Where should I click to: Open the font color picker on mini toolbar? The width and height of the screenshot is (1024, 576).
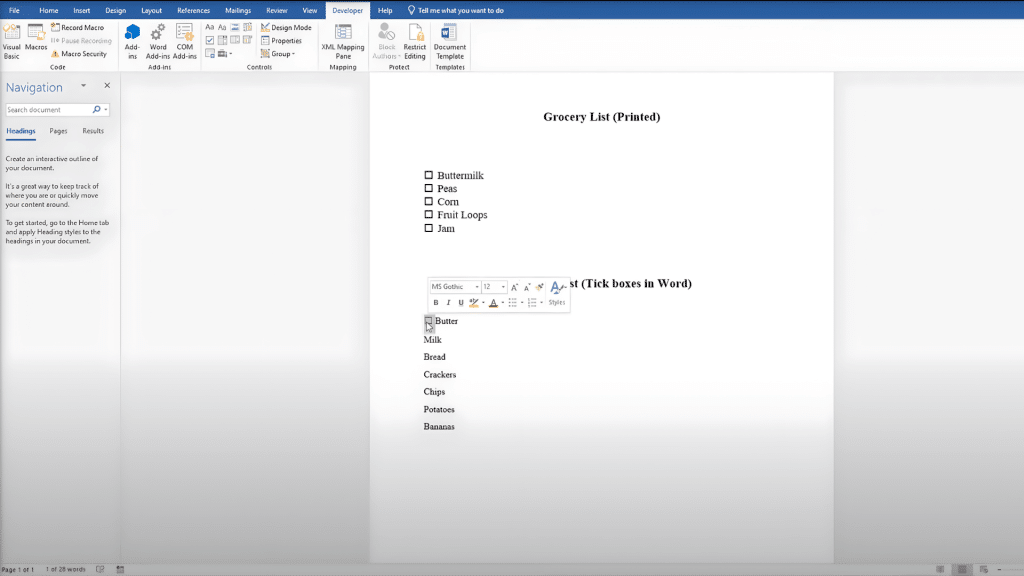click(x=494, y=303)
